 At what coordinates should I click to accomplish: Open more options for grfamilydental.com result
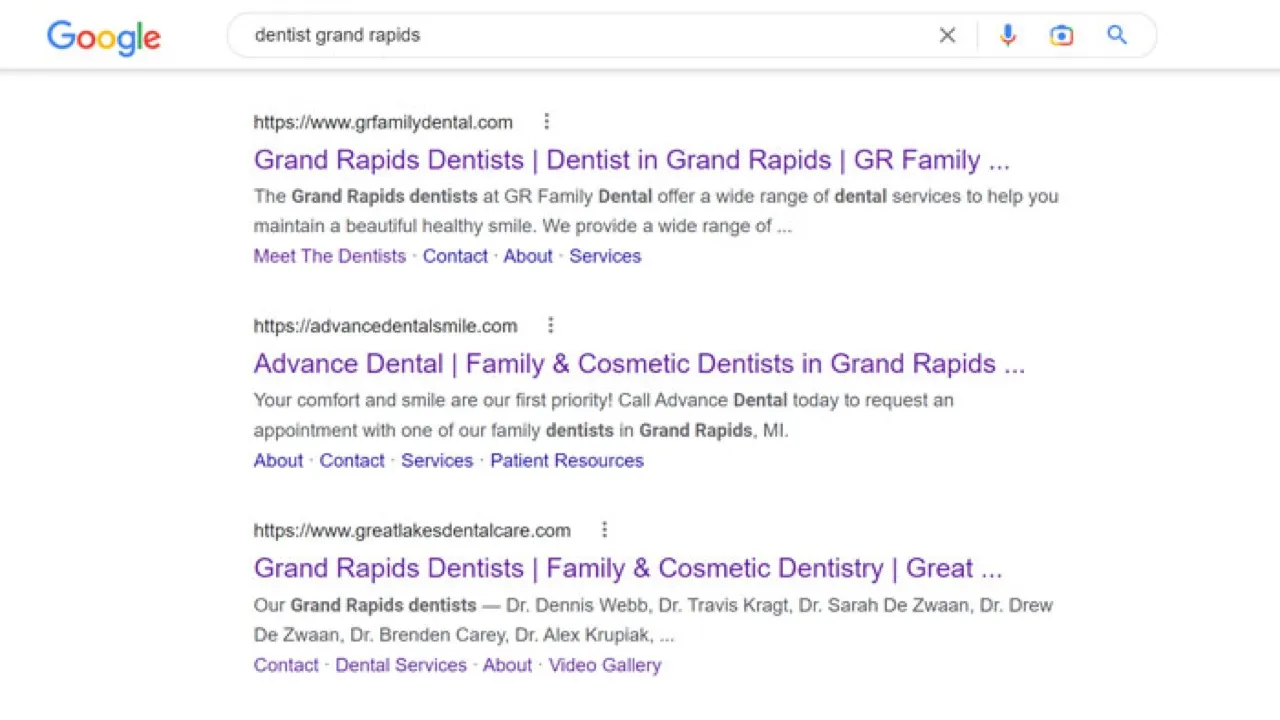coord(546,122)
